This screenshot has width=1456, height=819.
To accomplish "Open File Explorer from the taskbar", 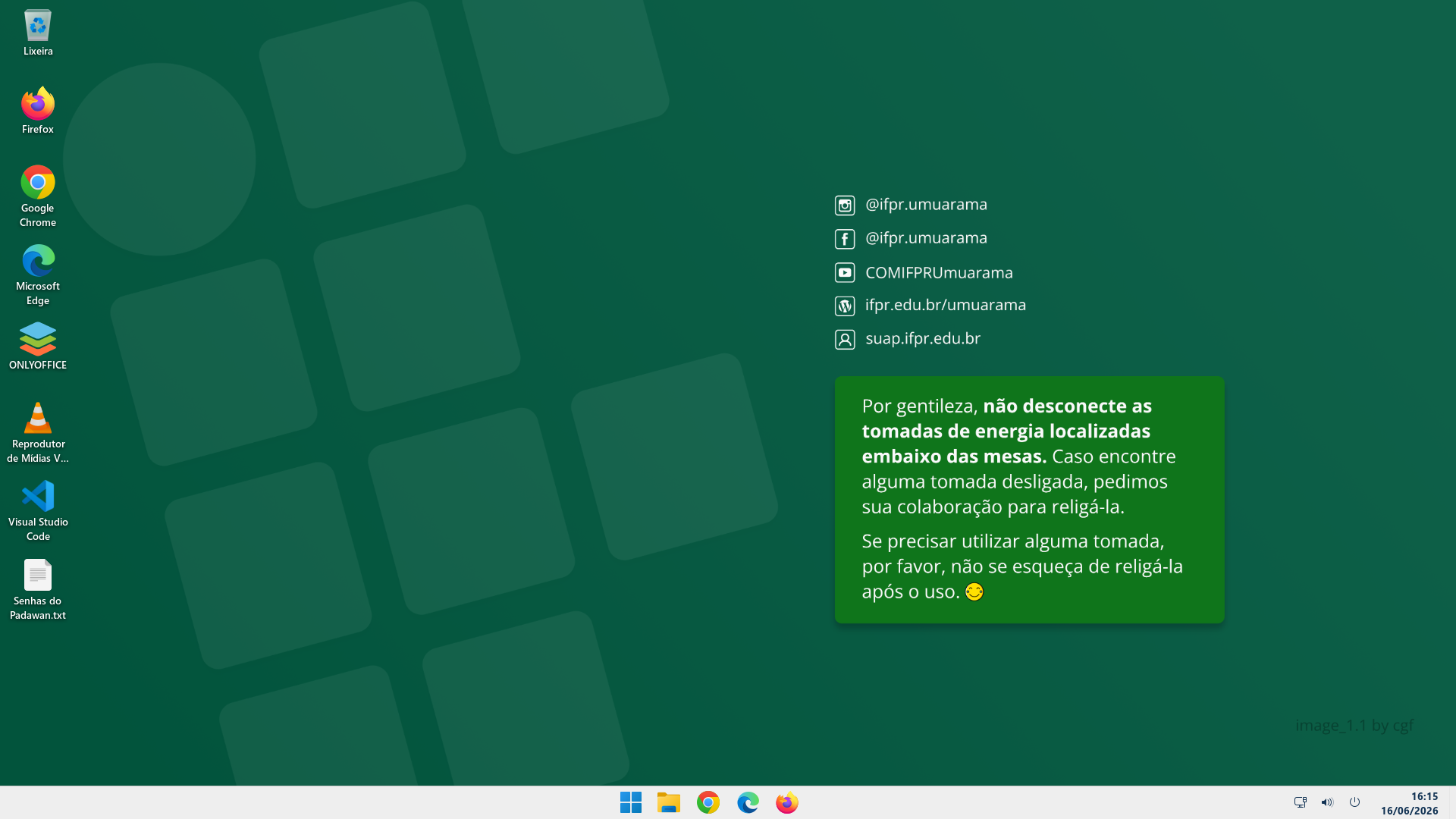I will pyautogui.click(x=669, y=802).
